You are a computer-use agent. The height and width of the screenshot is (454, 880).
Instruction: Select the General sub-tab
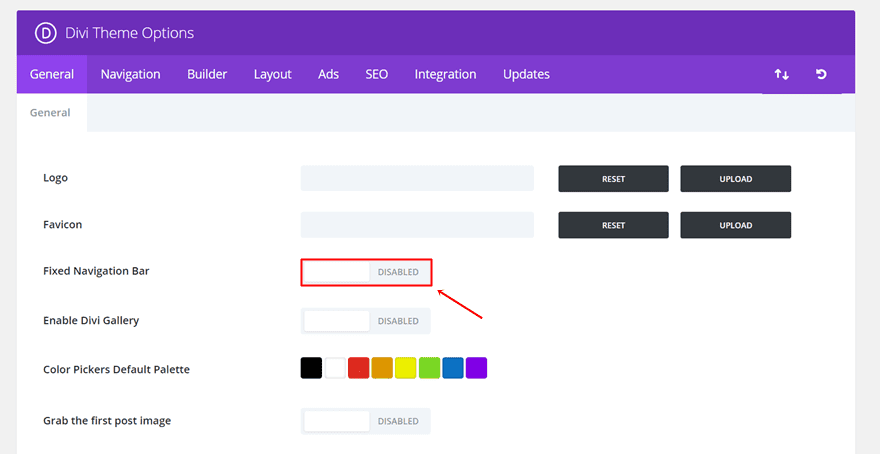50,113
